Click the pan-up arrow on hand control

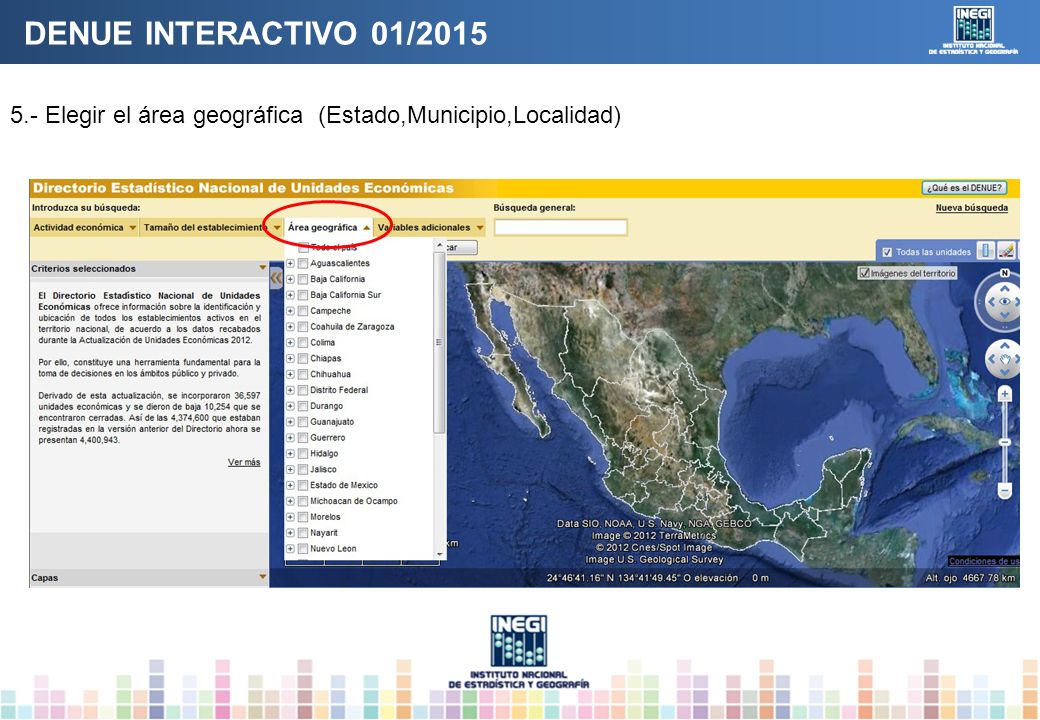[1005, 345]
